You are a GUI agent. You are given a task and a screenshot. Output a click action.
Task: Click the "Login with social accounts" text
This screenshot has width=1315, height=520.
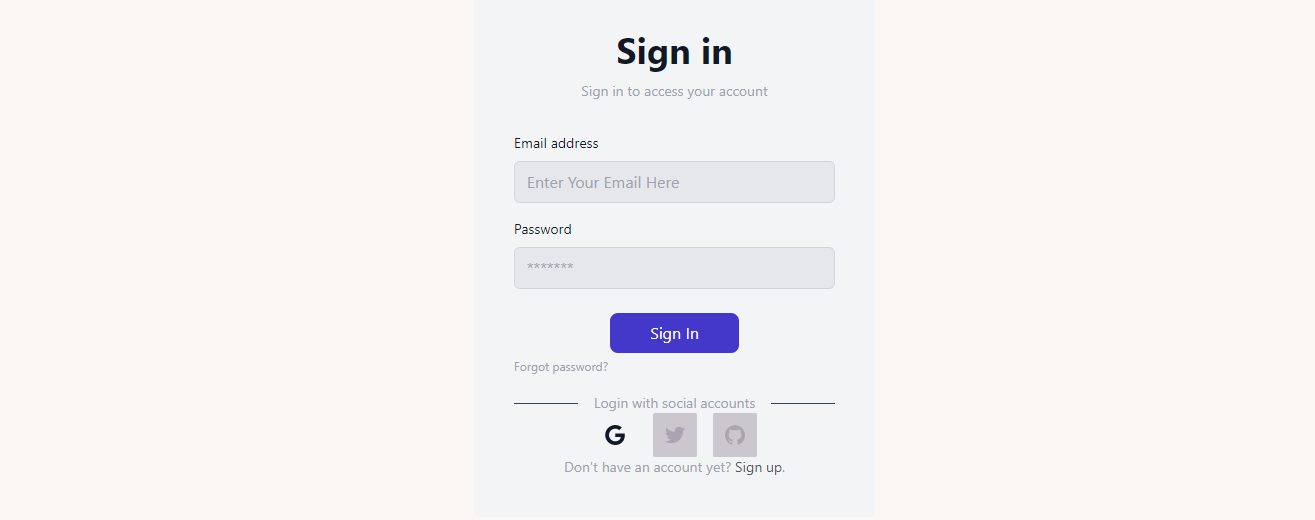pyautogui.click(x=674, y=403)
